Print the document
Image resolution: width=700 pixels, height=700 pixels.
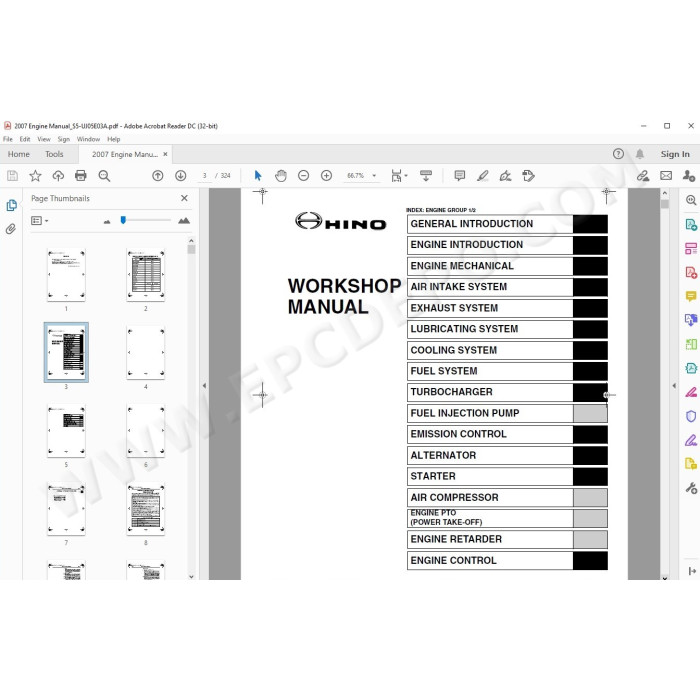(81, 176)
